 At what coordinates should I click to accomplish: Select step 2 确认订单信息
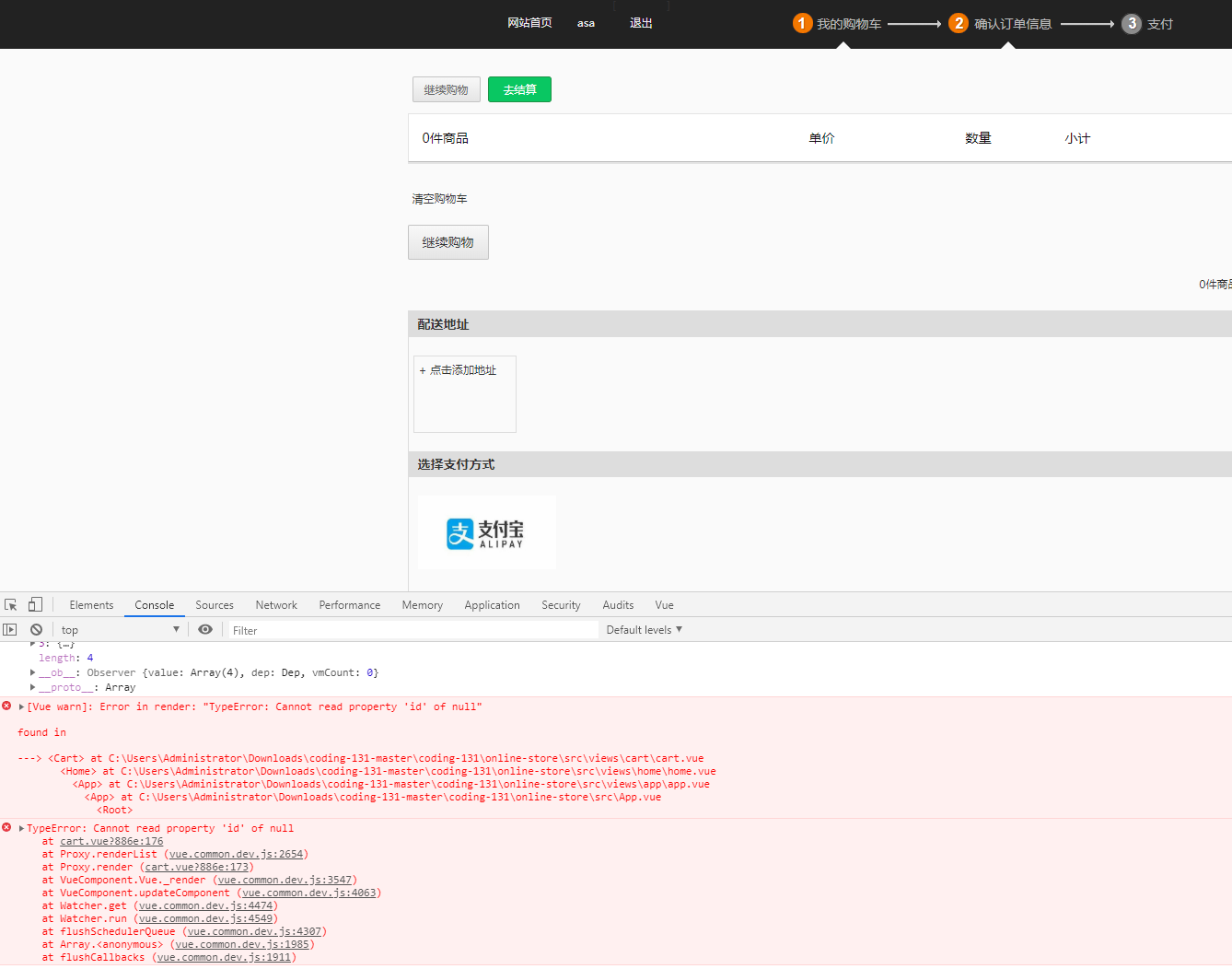[1001, 24]
